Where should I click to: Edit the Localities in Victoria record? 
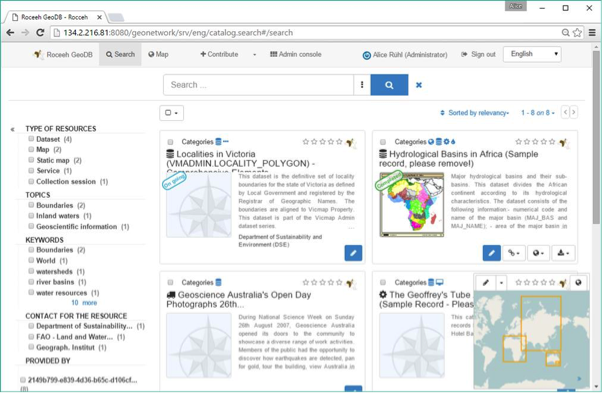click(353, 253)
